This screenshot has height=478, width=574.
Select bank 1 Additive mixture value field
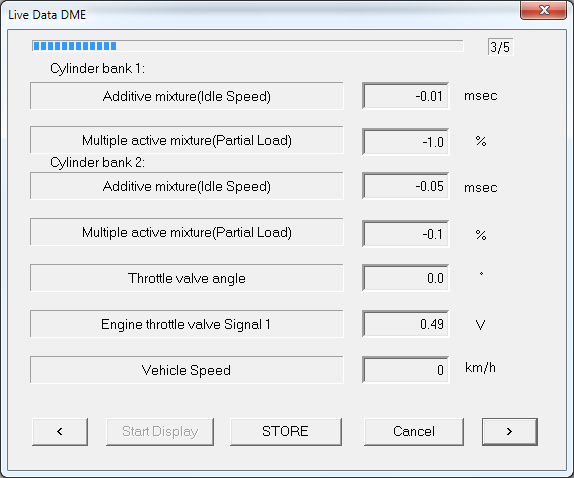coord(405,96)
